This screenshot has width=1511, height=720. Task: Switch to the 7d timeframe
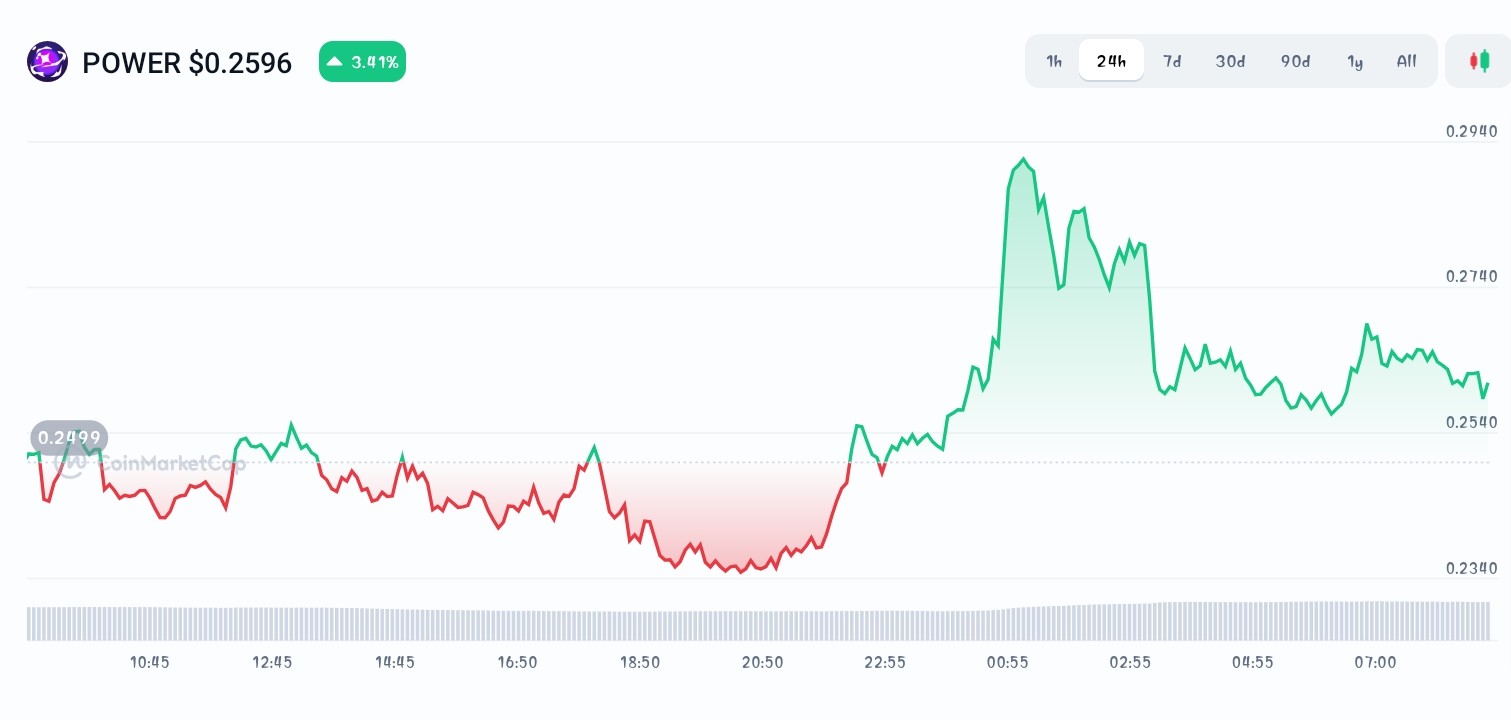[x=1172, y=61]
